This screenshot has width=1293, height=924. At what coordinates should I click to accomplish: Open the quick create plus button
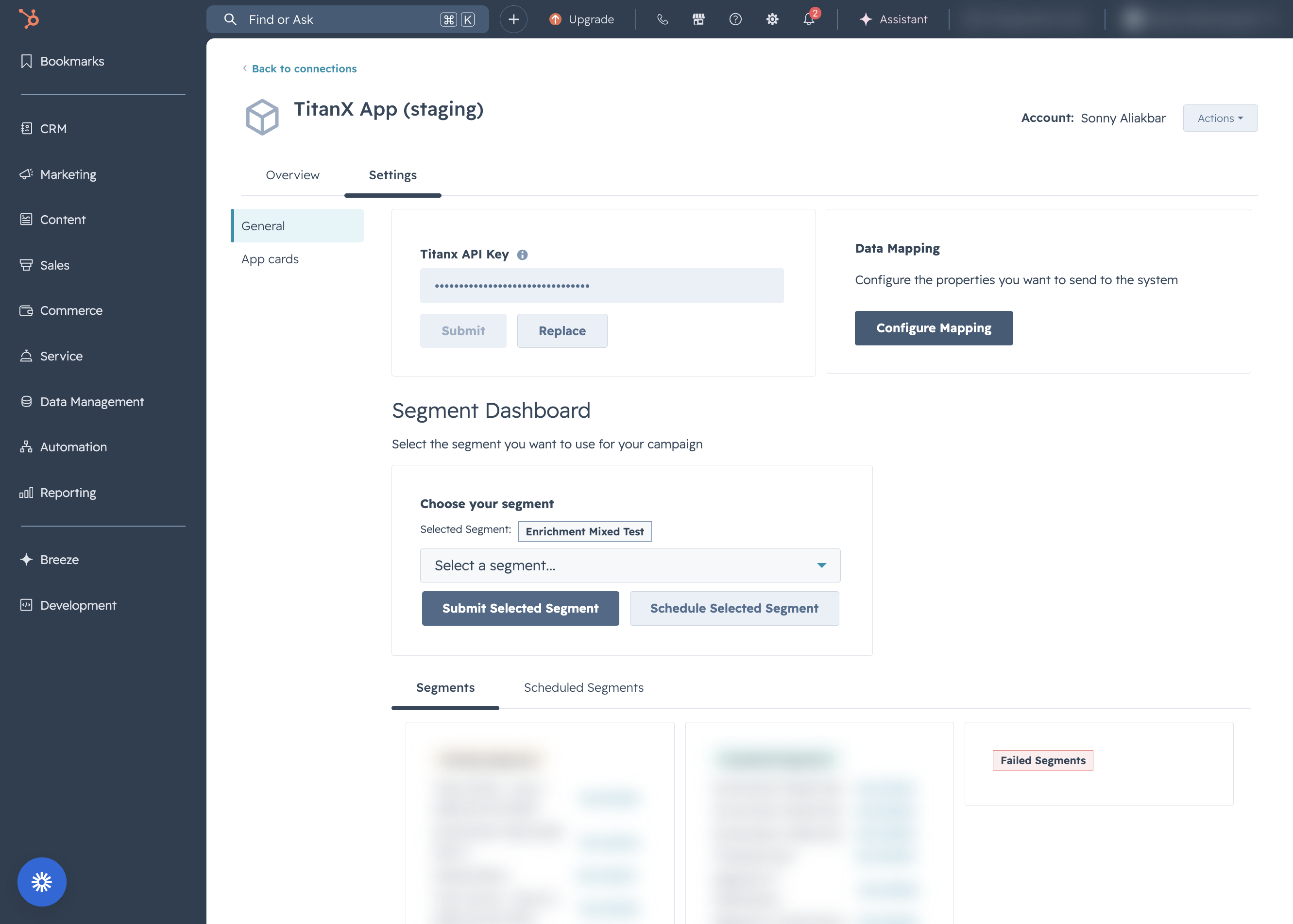[x=513, y=19]
